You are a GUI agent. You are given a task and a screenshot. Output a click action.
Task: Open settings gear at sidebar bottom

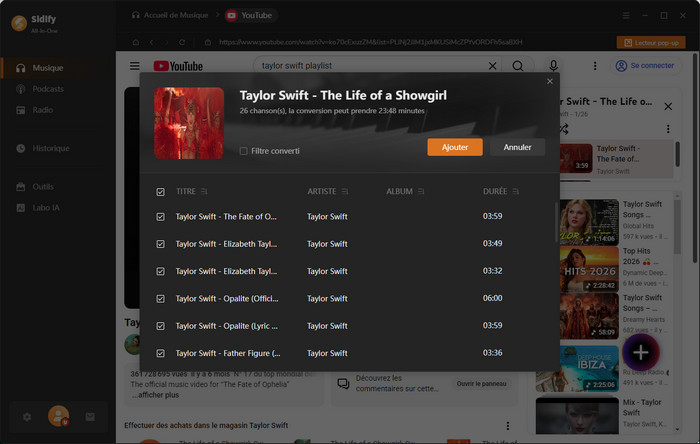[27, 417]
